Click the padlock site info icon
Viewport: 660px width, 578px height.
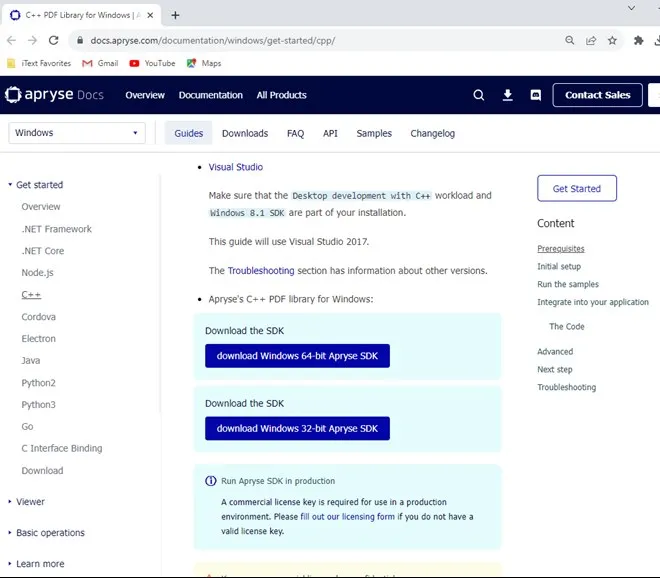click(x=80, y=40)
